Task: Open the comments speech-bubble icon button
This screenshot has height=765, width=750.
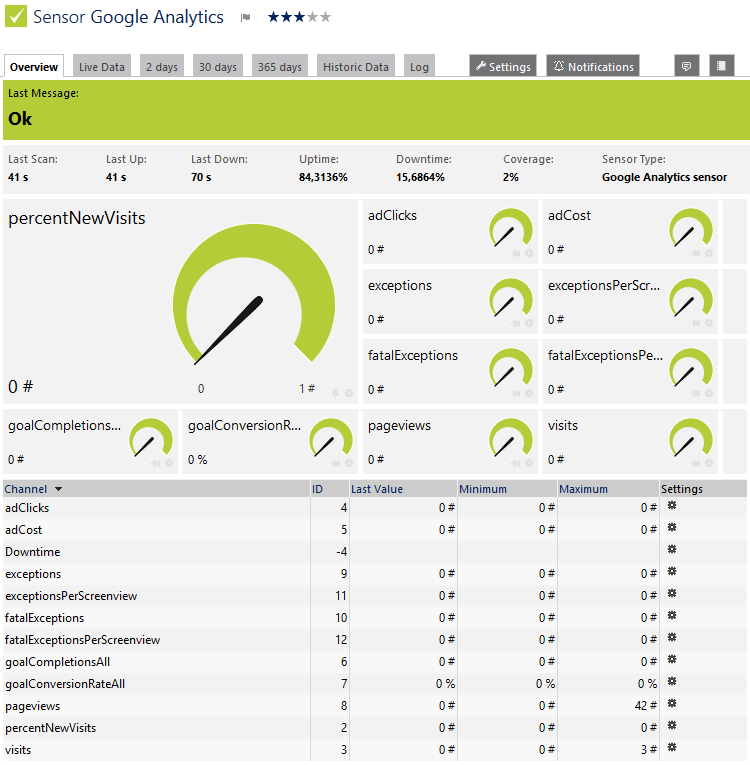Action: (686, 66)
